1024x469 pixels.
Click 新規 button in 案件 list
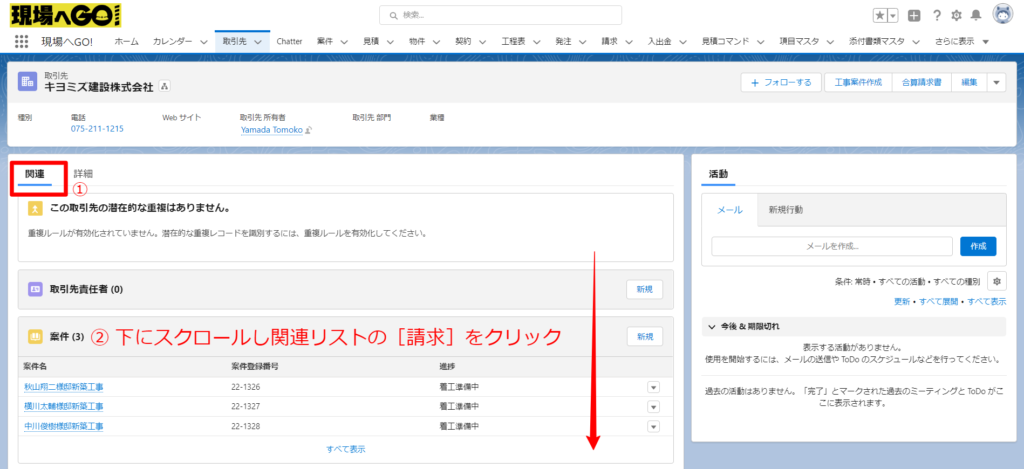(645, 336)
